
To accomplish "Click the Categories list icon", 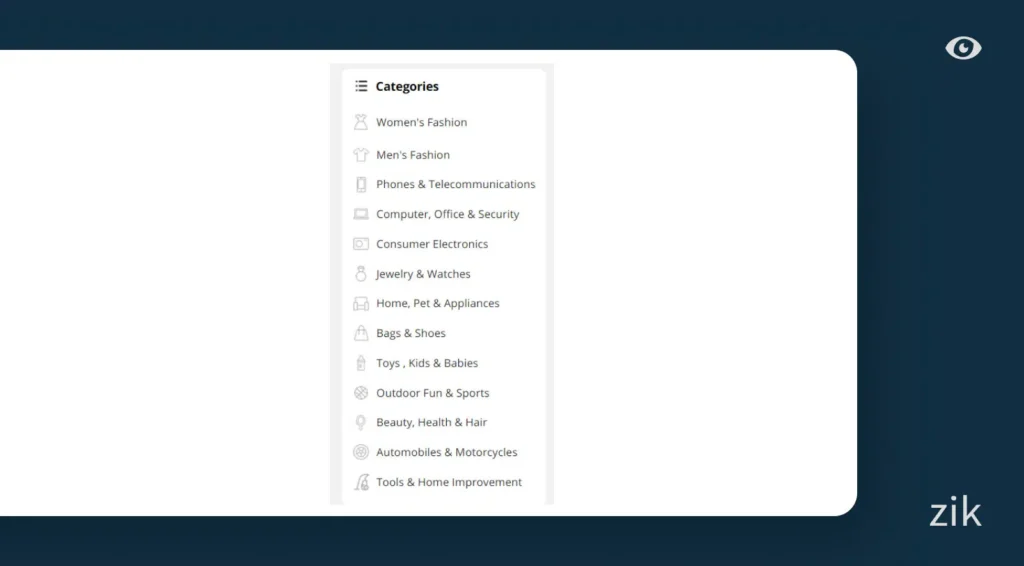I will (361, 87).
